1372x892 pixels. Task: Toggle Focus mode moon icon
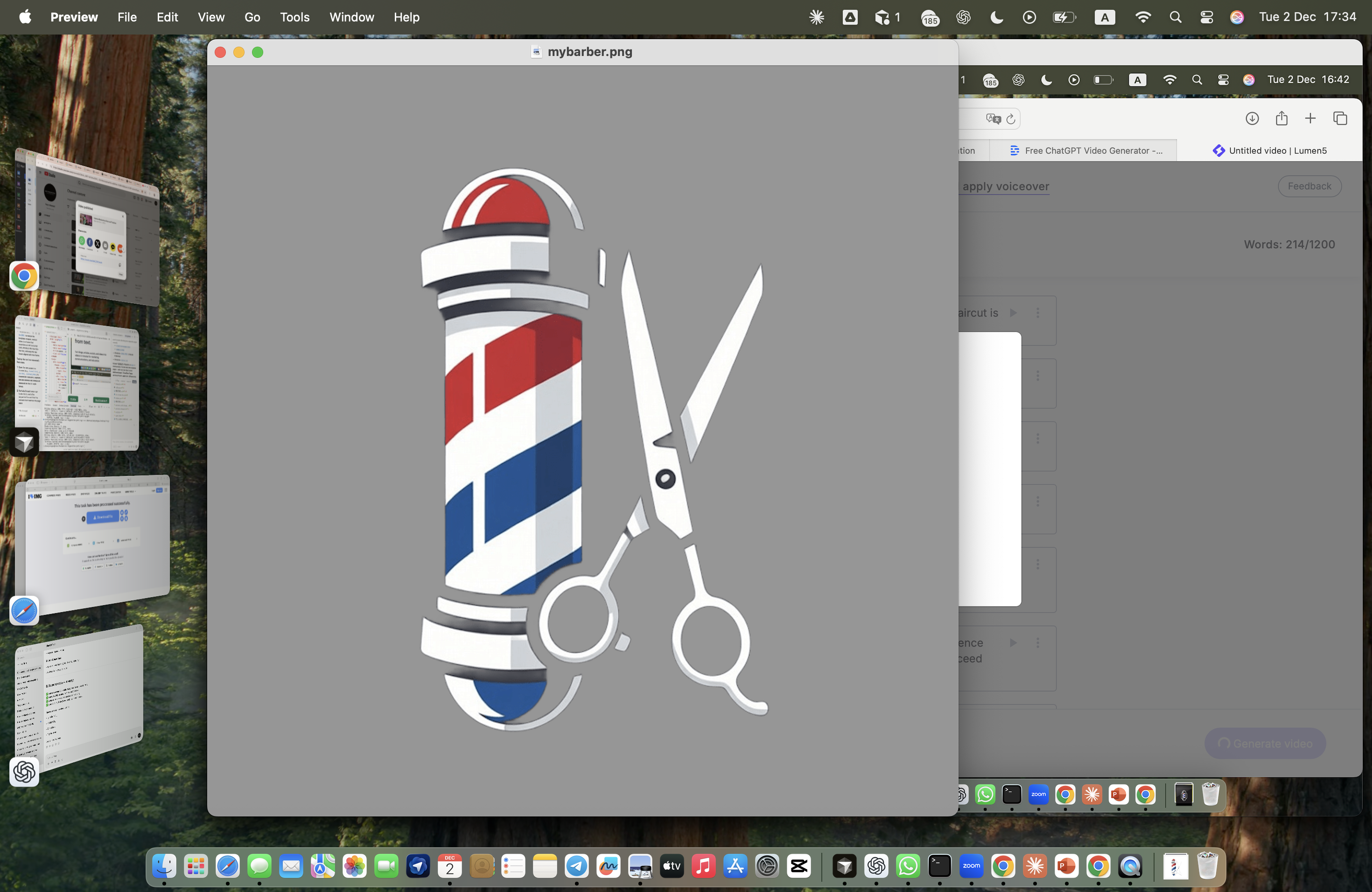(997, 17)
